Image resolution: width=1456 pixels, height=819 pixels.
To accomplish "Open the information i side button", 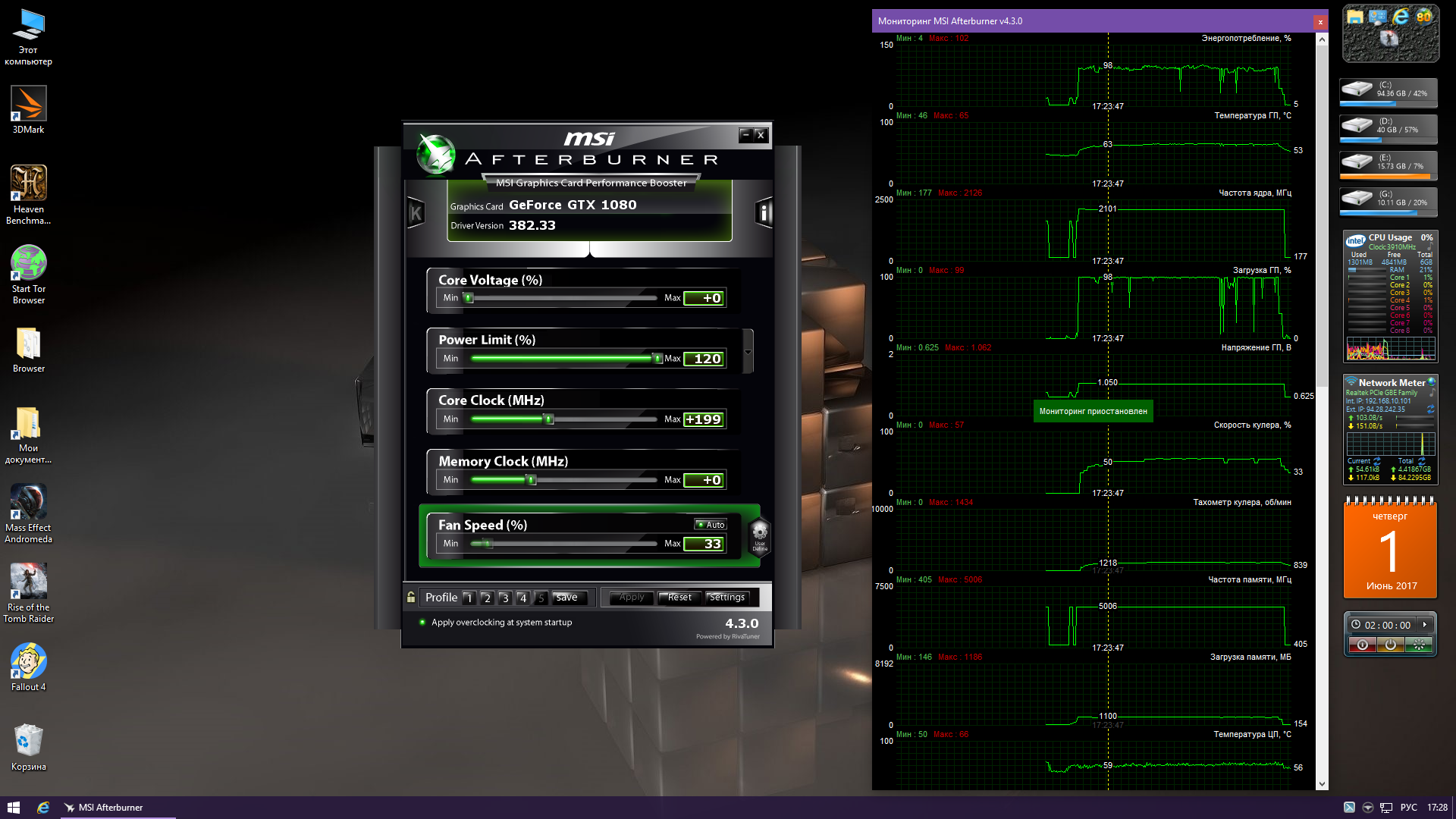I will (764, 213).
